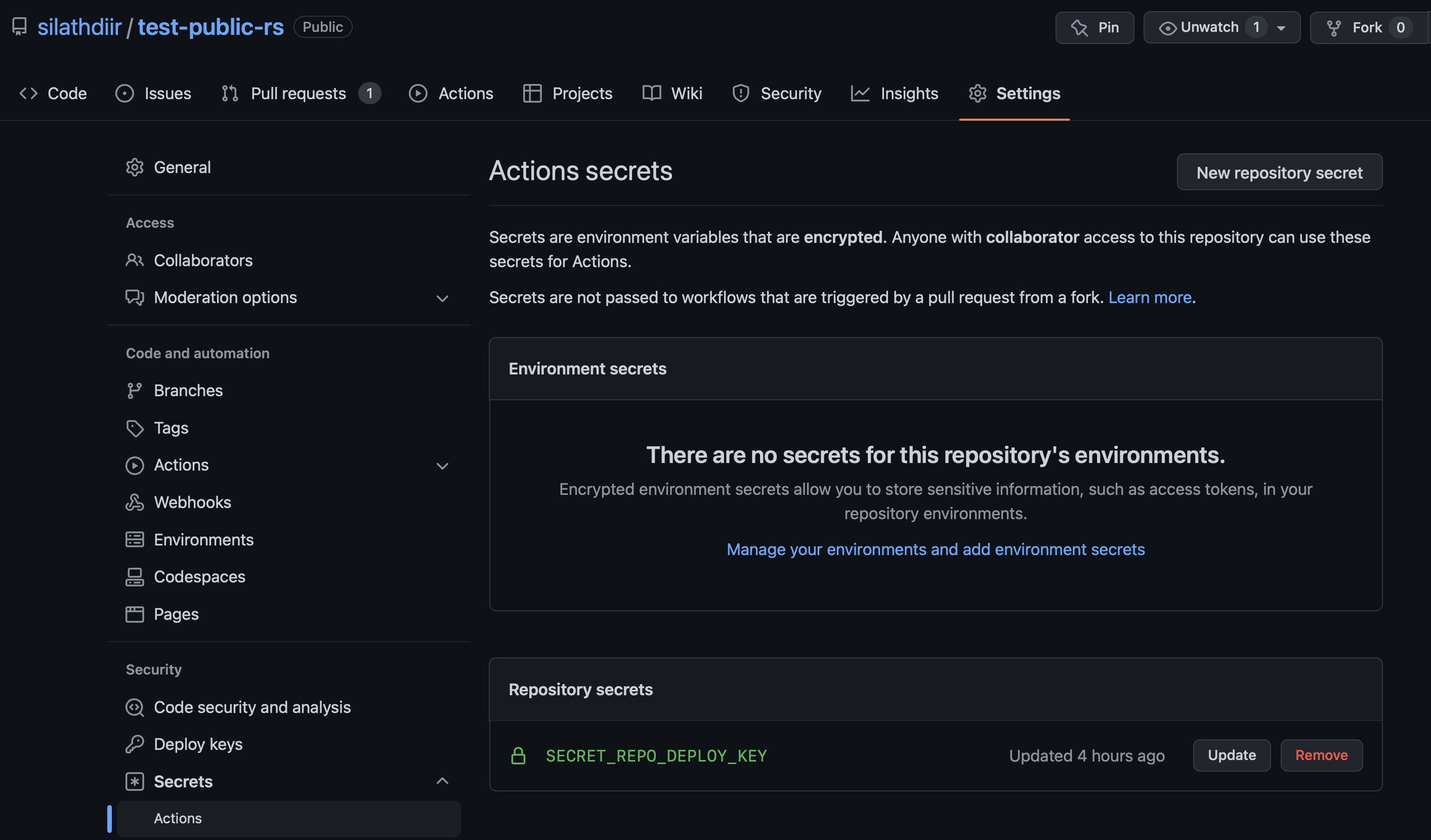
Task: Expand the sidebar Actions section chevron
Action: coord(442,466)
